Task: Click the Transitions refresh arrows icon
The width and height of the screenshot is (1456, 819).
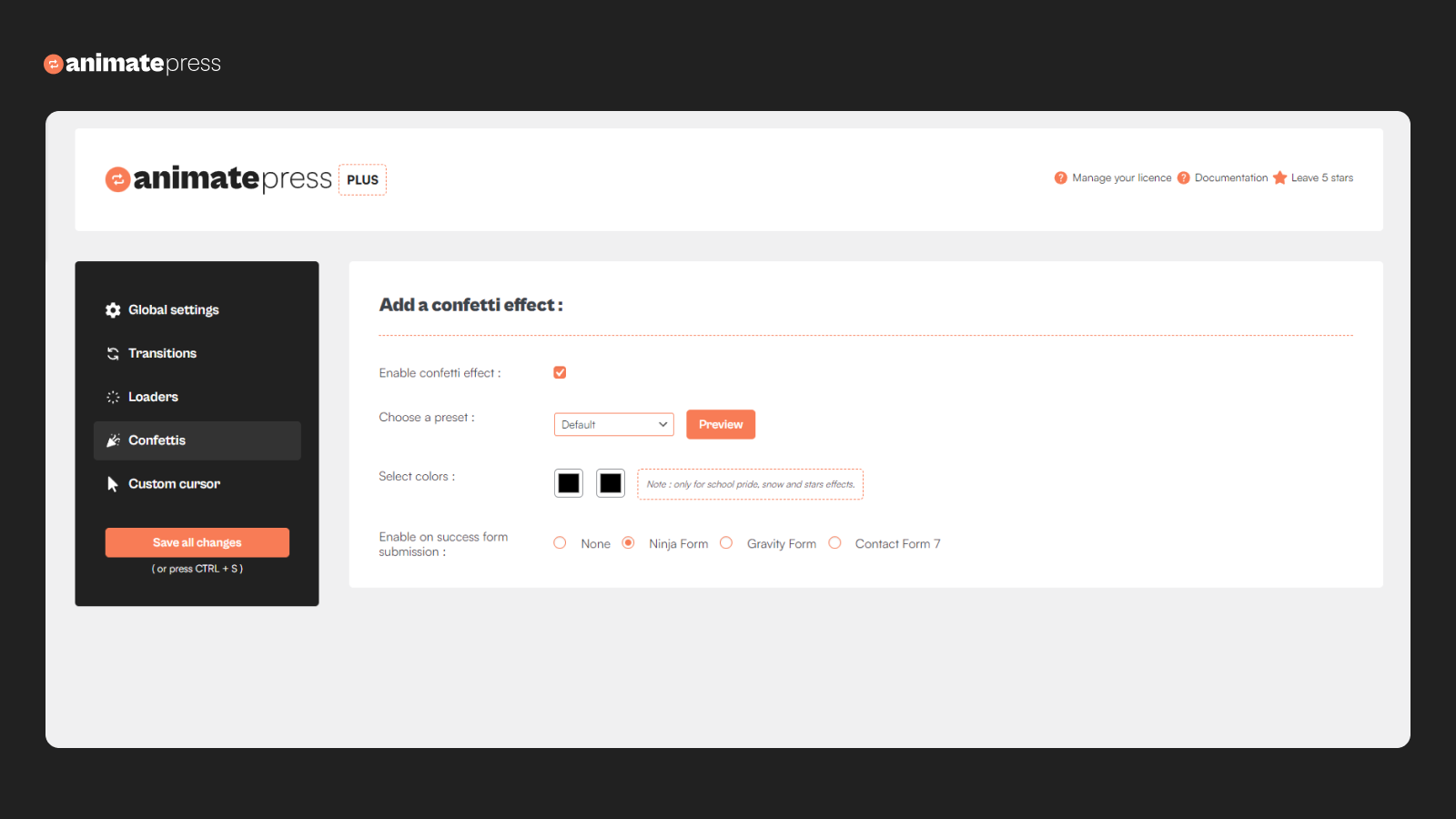Action: coord(113,353)
